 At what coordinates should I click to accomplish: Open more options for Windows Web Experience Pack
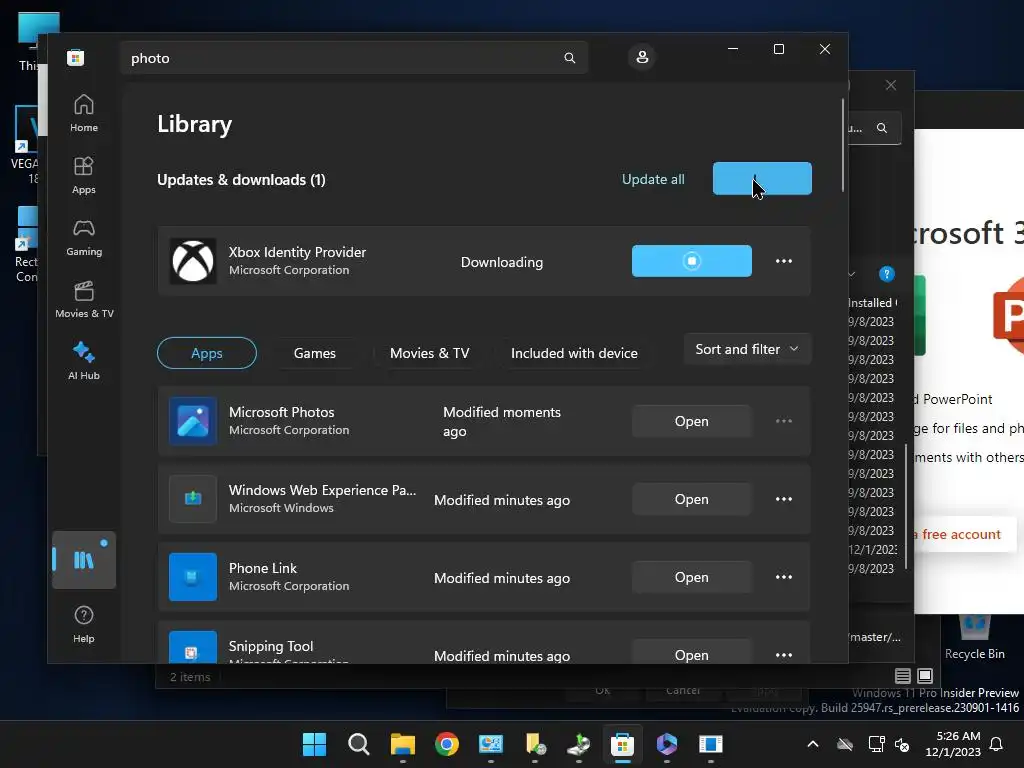coord(784,499)
